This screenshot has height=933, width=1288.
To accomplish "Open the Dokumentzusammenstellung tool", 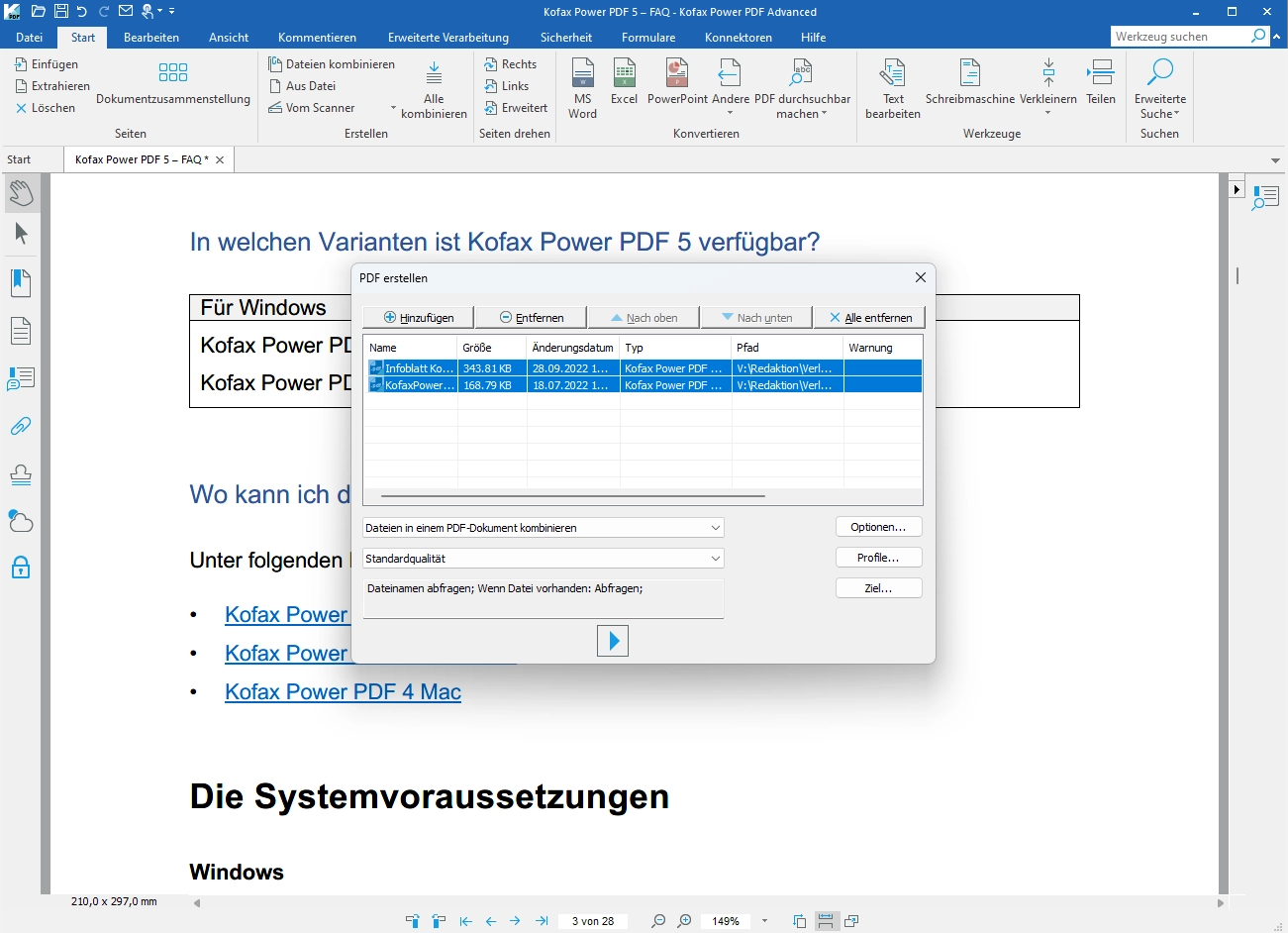I will click(x=173, y=81).
